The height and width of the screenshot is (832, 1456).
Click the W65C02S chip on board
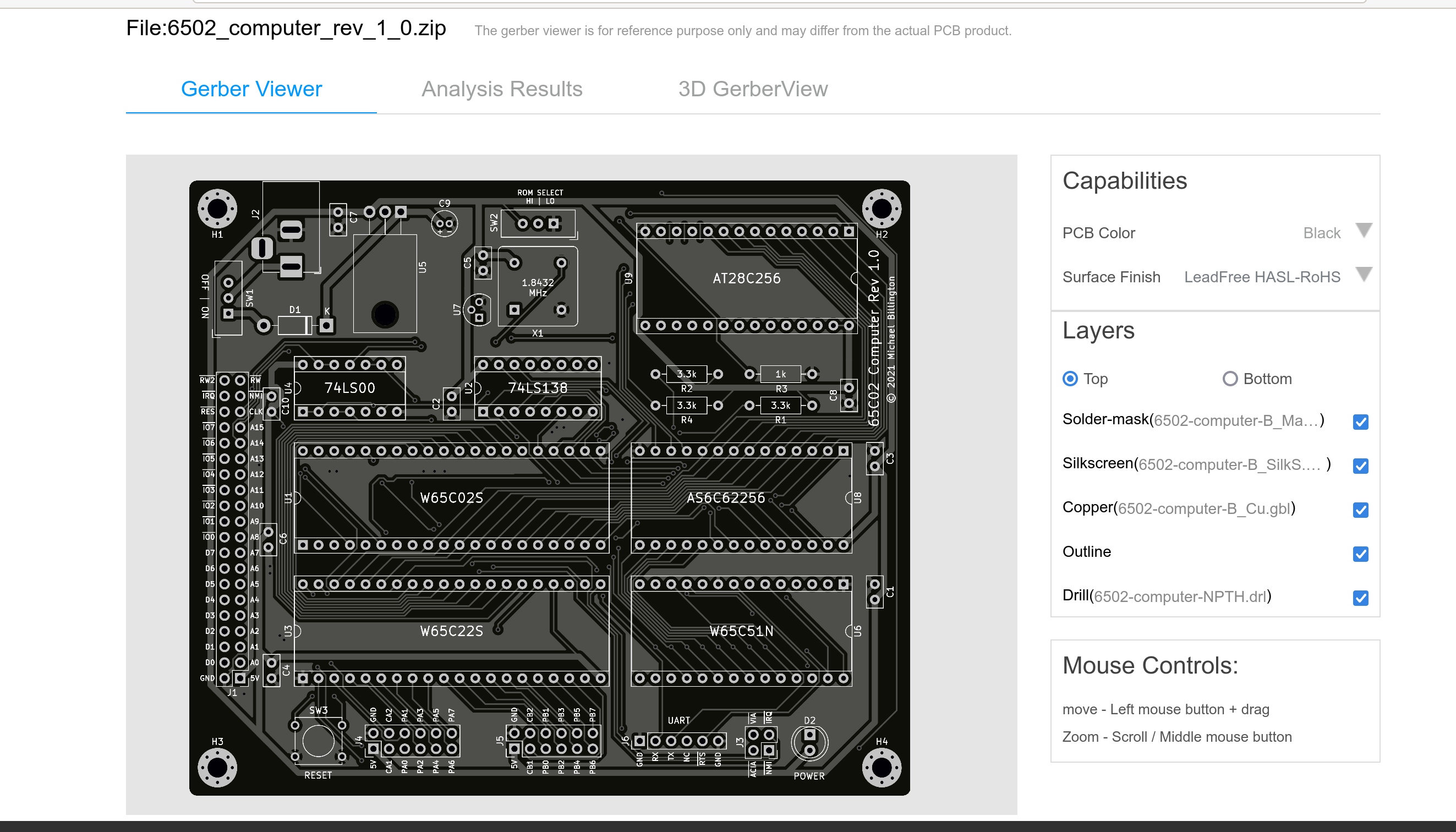click(451, 497)
